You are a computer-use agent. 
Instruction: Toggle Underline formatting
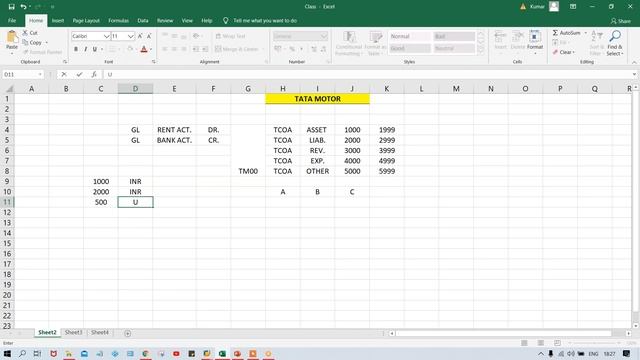coord(95,49)
